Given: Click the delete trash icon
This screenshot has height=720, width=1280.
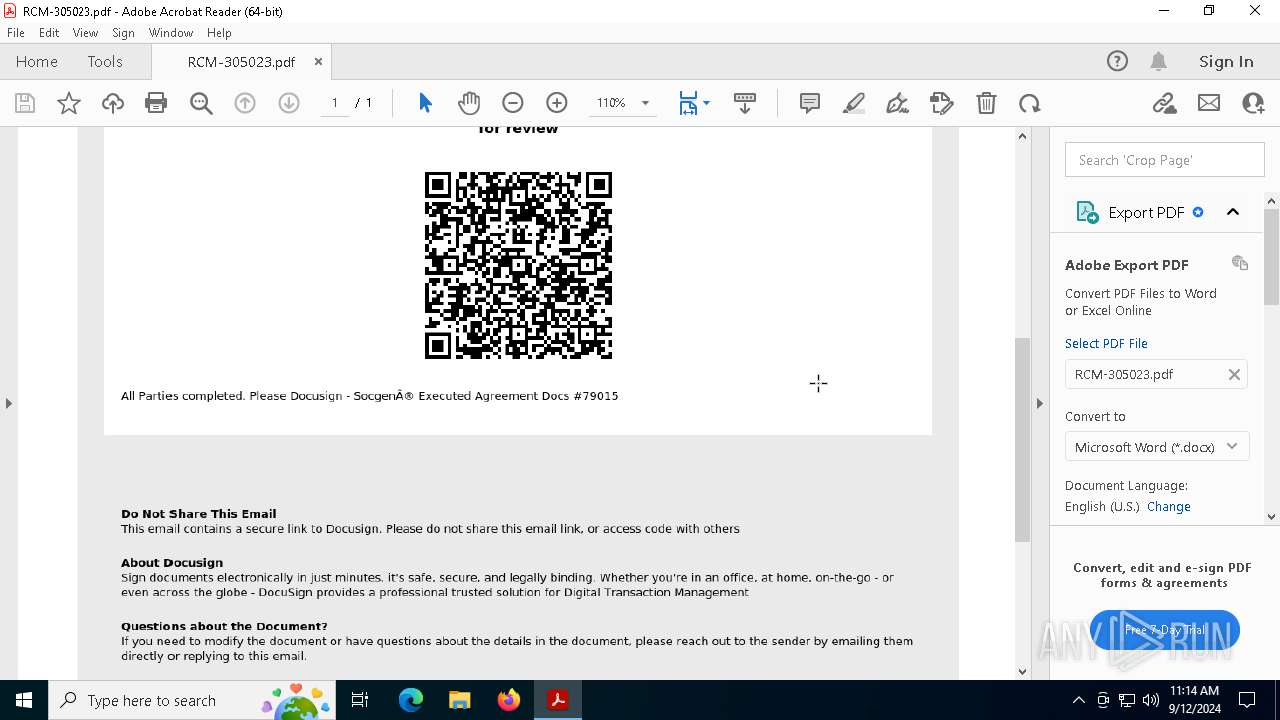Looking at the screenshot, I should [x=986, y=103].
